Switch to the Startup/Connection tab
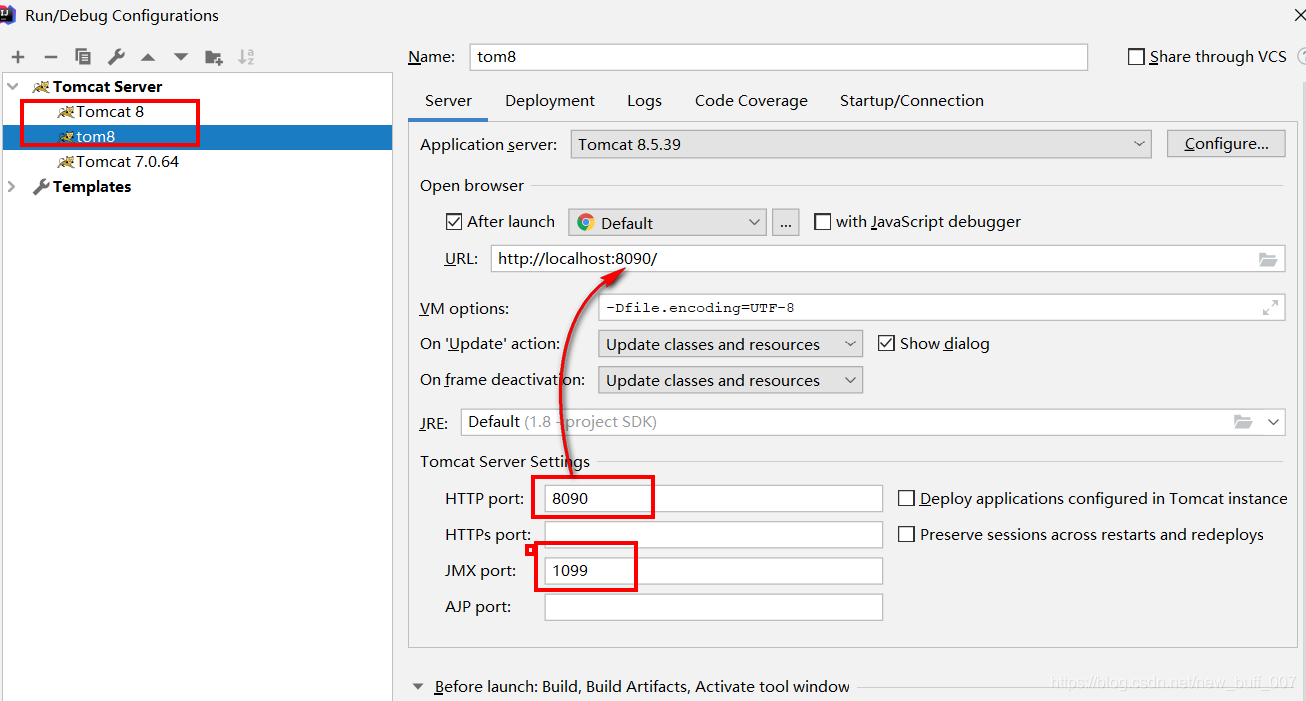The image size is (1306, 701). pyautogui.click(x=911, y=100)
